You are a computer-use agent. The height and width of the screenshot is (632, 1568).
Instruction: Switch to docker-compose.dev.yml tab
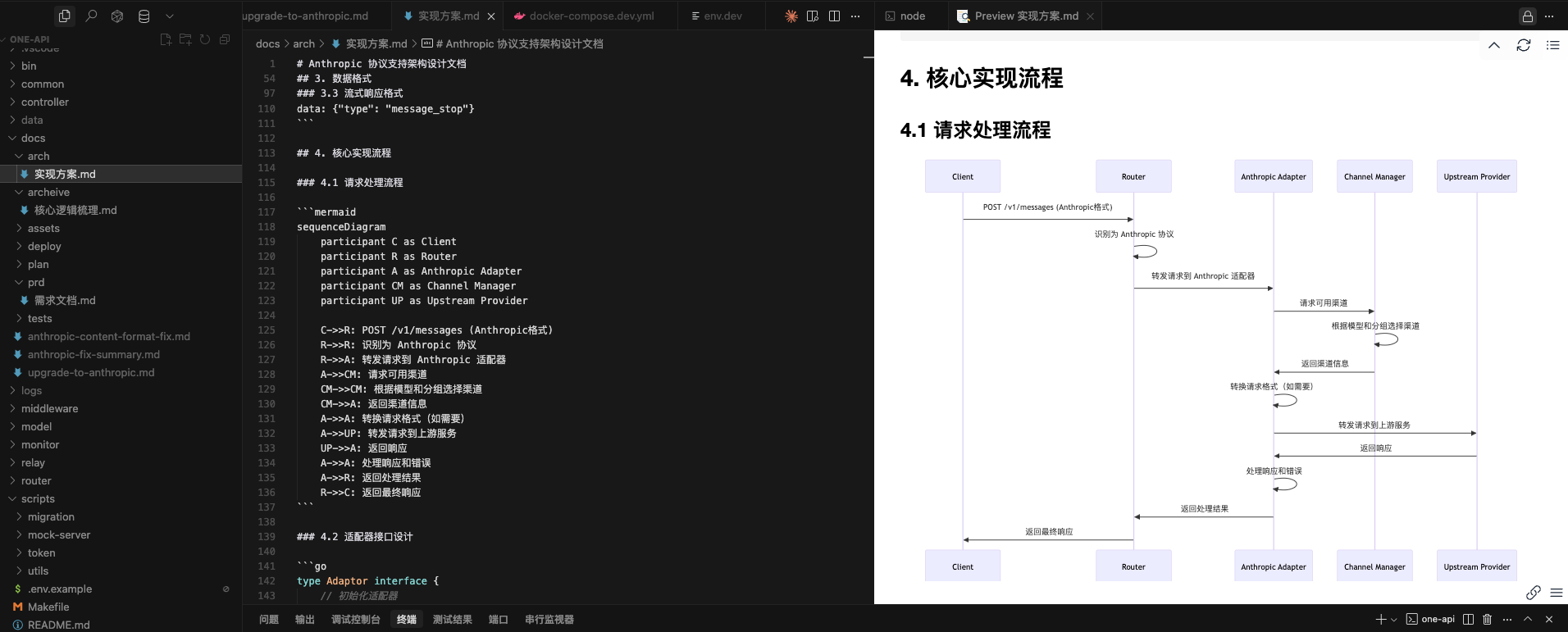(590, 16)
